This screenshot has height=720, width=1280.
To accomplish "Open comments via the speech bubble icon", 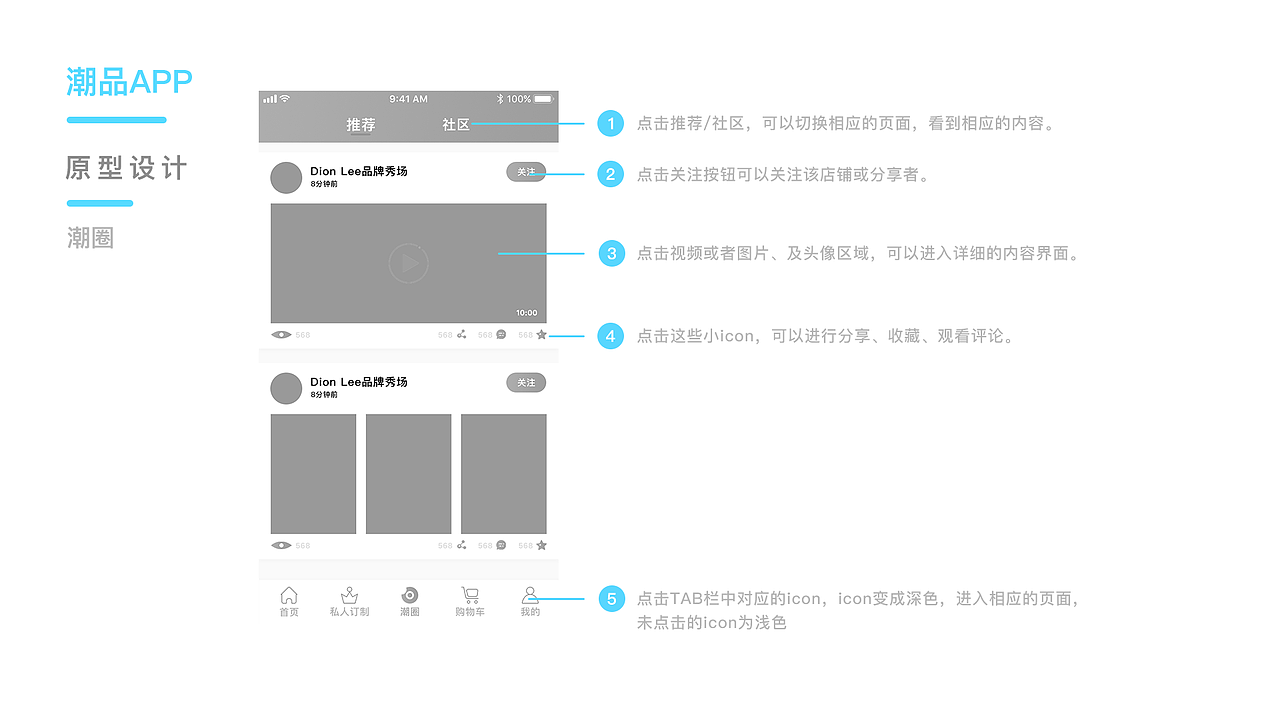I will pos(500,335).
